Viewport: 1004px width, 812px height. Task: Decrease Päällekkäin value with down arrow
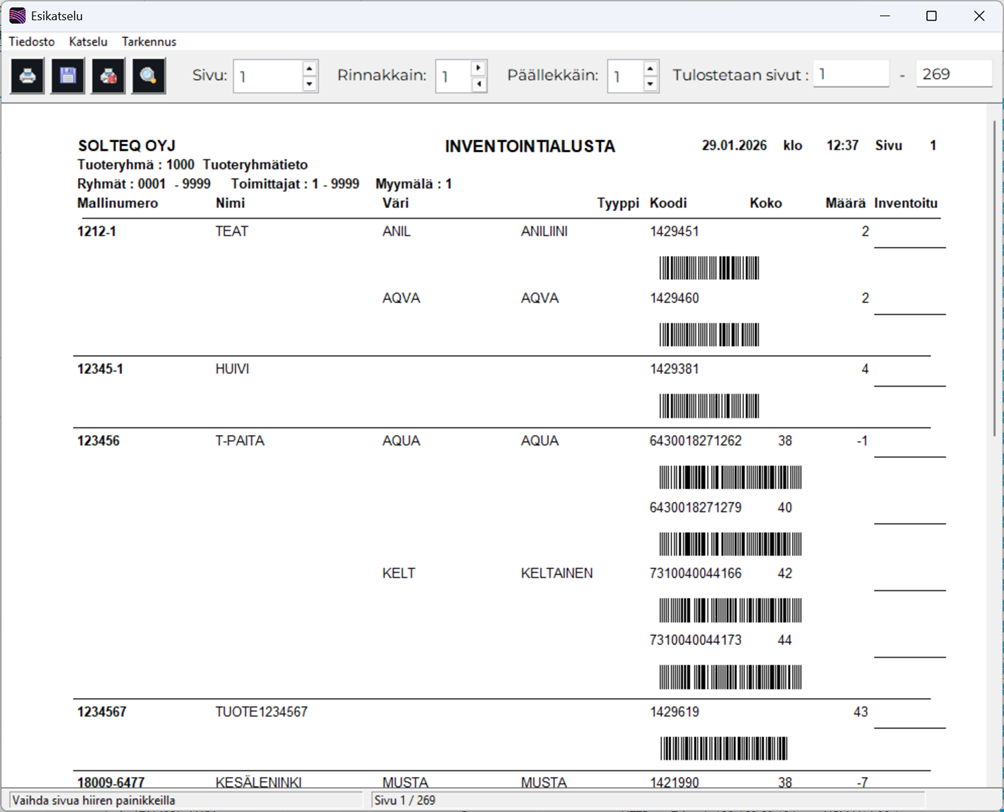coord(651,85)
